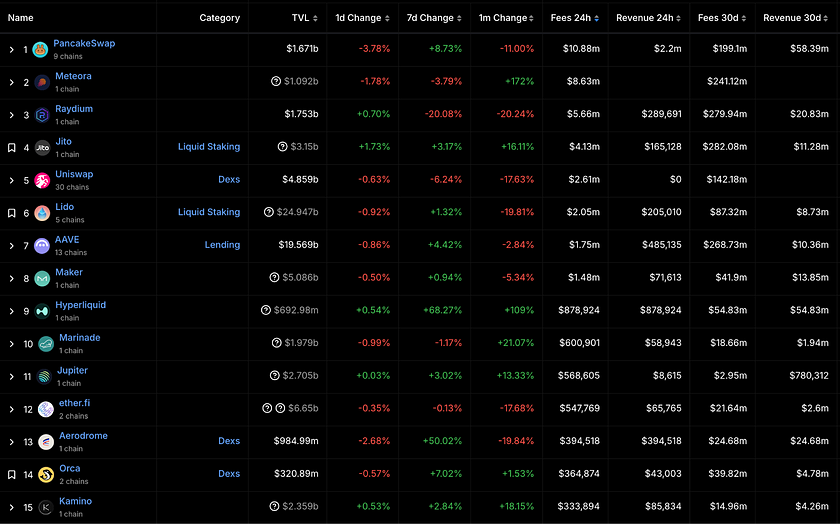Toggle the bookmark on the Lido row
This screenshot has height=524, width=840.
pos(11,213)
